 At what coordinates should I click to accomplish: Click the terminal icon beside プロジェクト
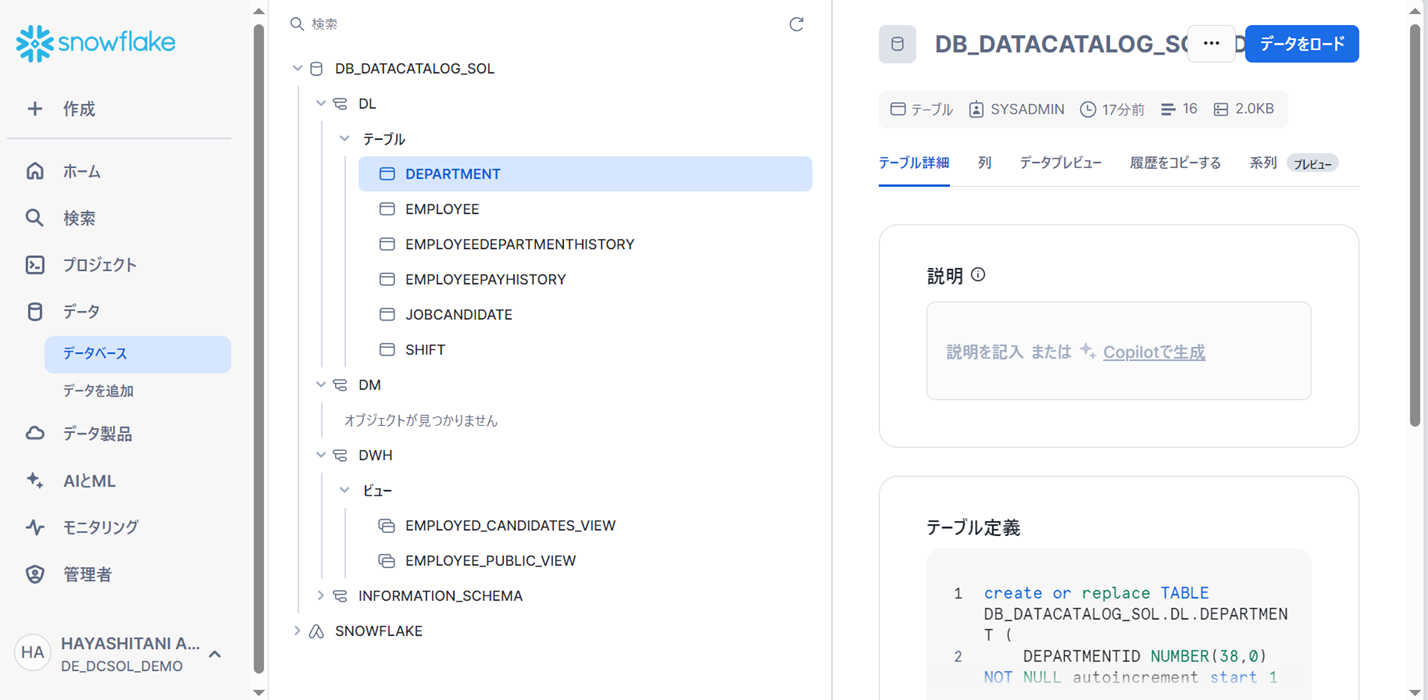click(x=35, y=265)
